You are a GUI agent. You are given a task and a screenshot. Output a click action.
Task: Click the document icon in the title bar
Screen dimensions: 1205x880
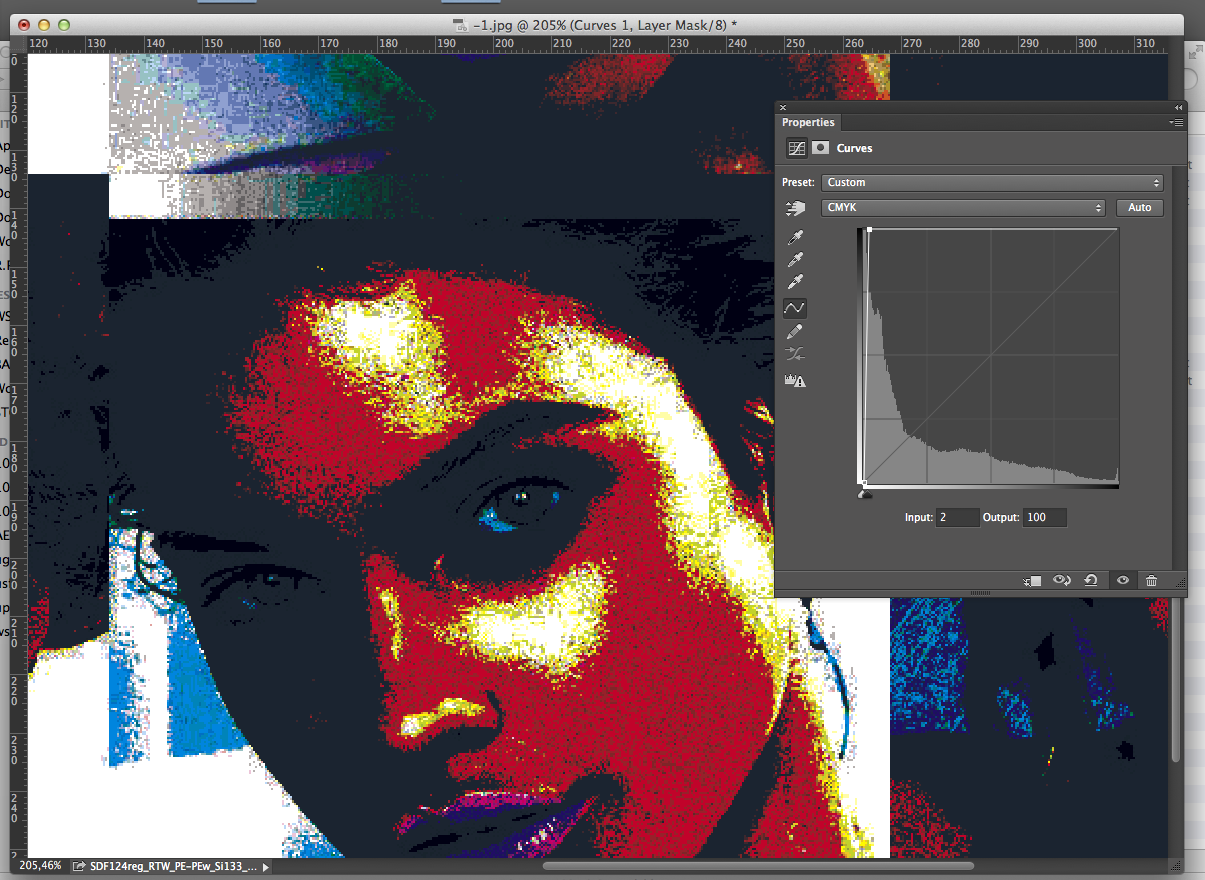pyautogui.click(x=459, y=24)
